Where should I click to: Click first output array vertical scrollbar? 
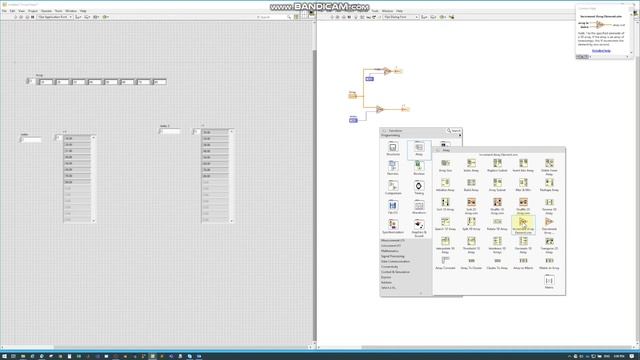93,179
